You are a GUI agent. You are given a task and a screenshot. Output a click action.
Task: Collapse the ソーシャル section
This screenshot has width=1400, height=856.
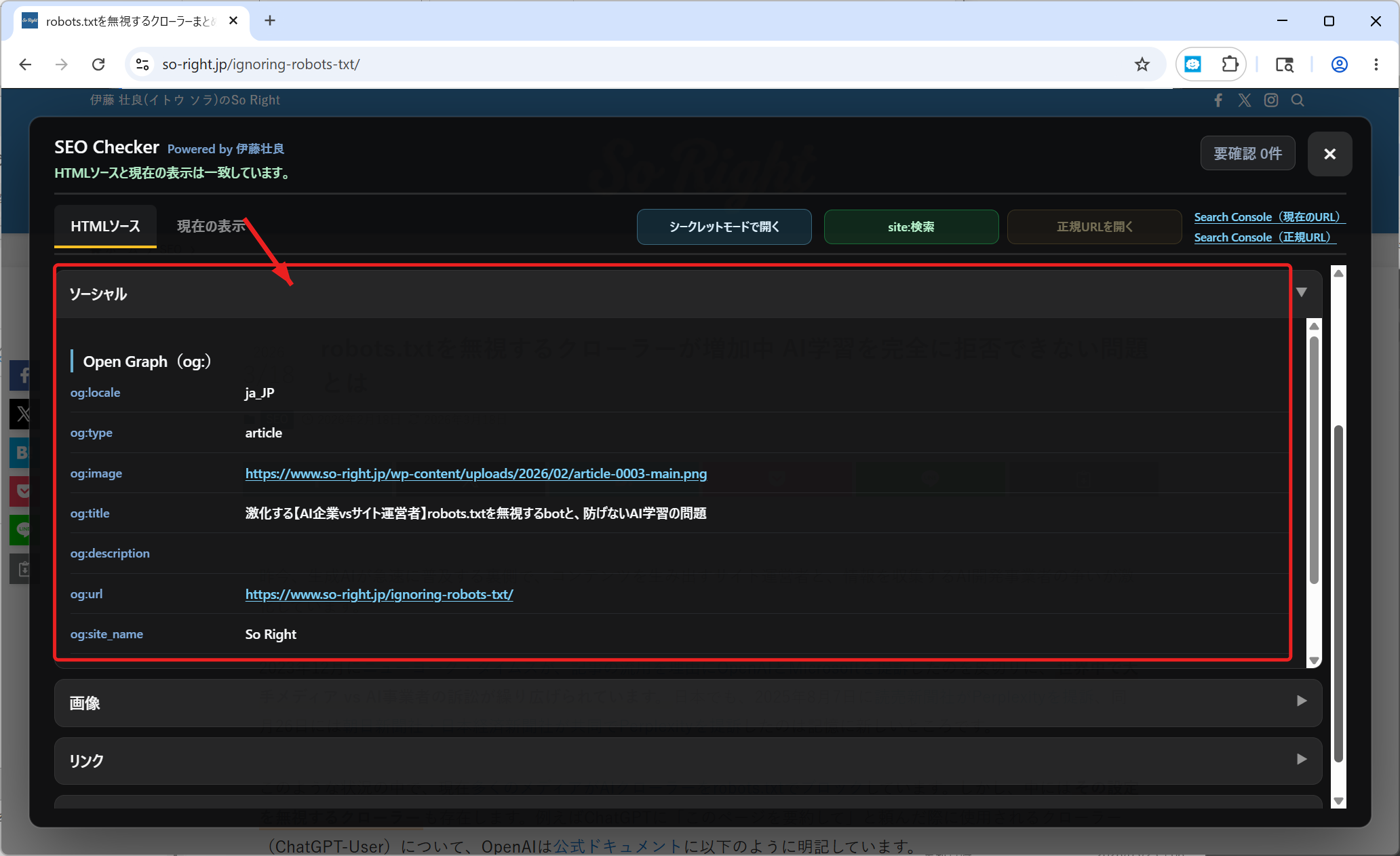687,294
